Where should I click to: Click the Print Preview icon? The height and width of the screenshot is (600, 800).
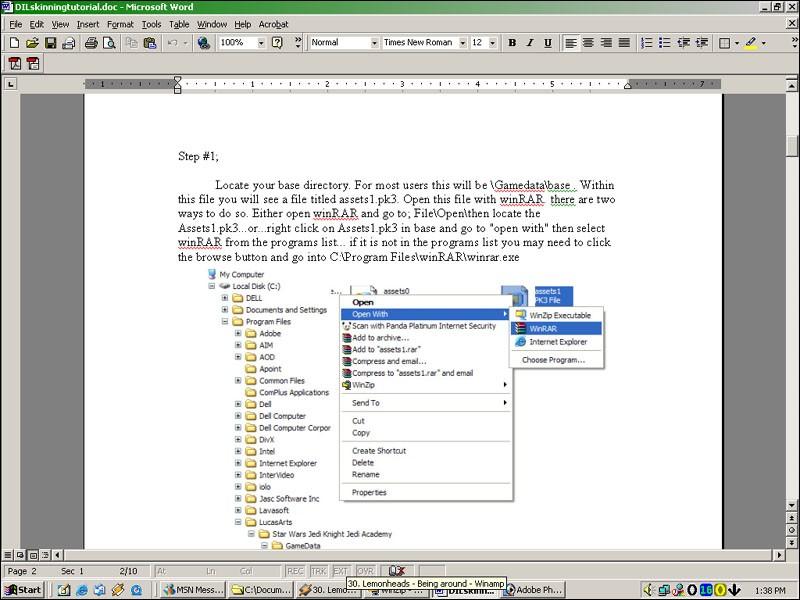[x=111, y=43]
